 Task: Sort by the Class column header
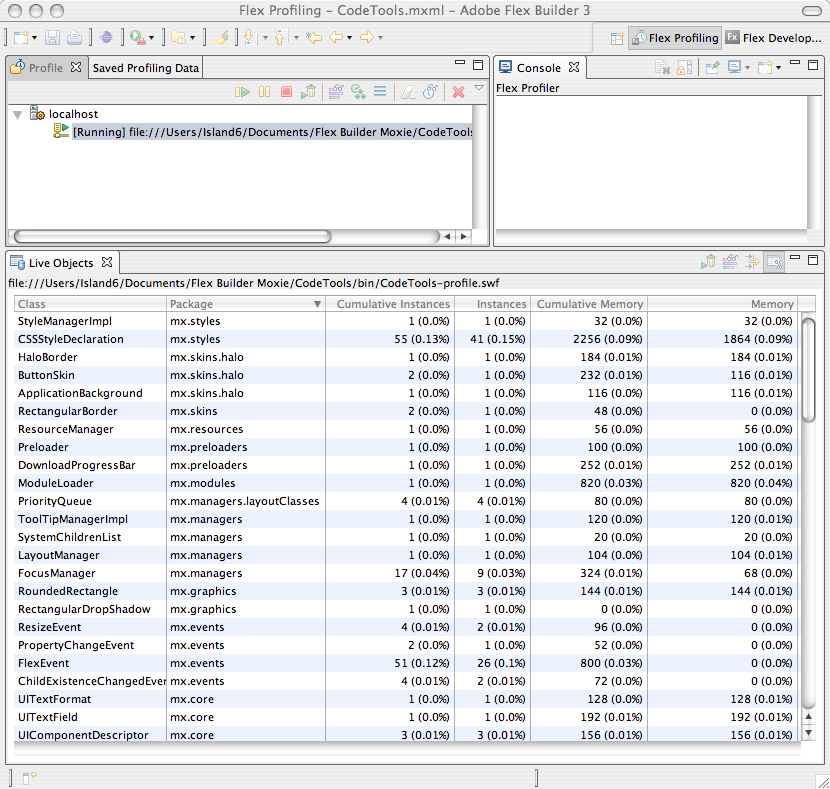coord(90,304)
